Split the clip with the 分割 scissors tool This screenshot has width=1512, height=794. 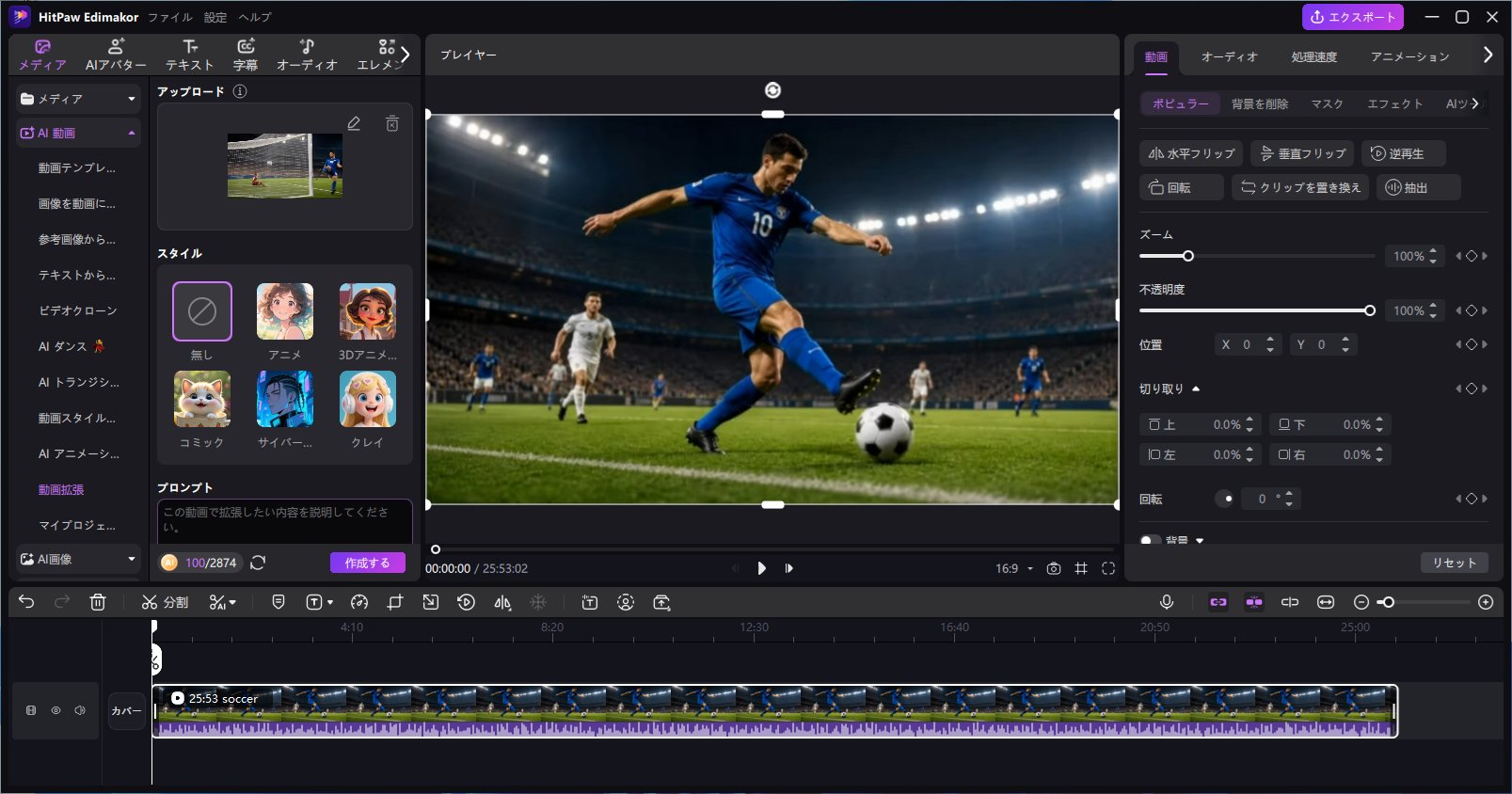(x=165, y=602)
